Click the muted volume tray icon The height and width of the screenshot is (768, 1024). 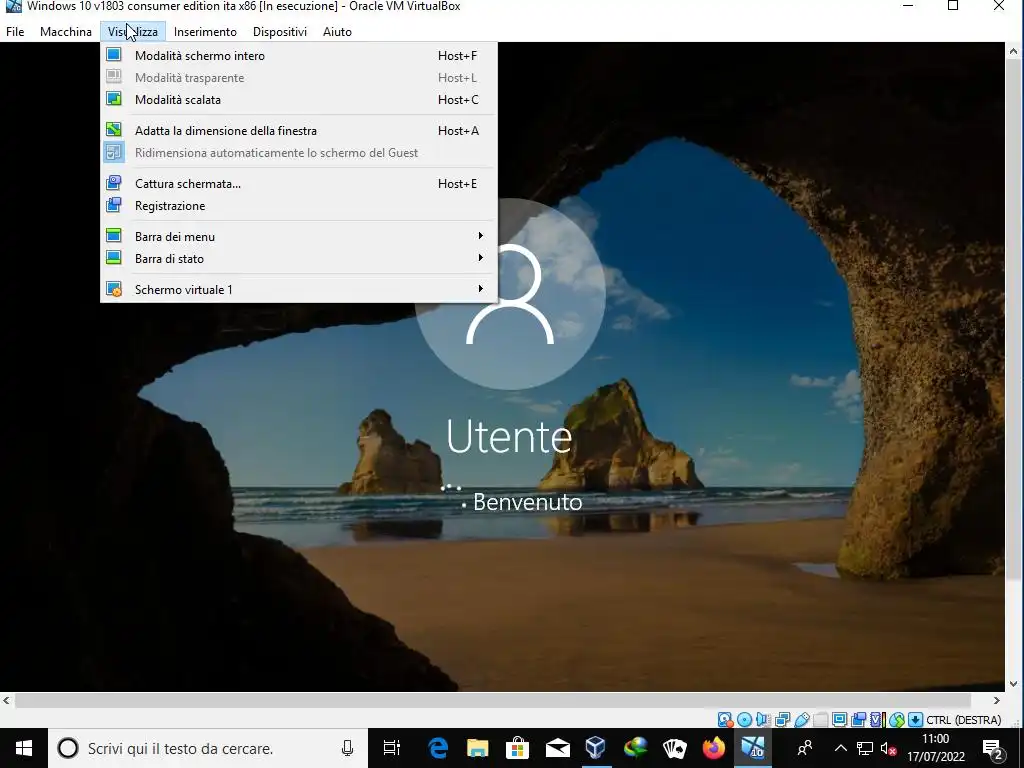tap(888, 748)
